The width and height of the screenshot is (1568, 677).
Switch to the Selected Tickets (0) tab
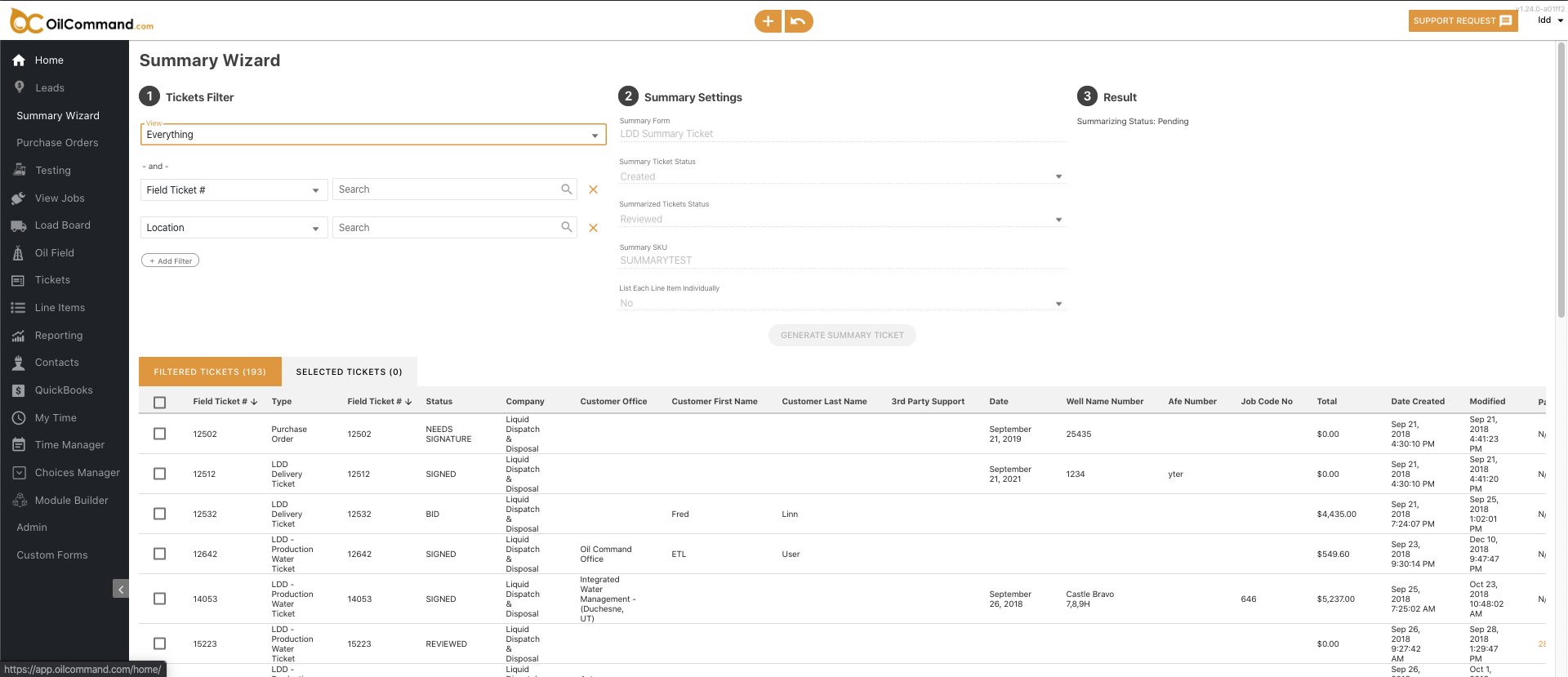coord(349,372)
